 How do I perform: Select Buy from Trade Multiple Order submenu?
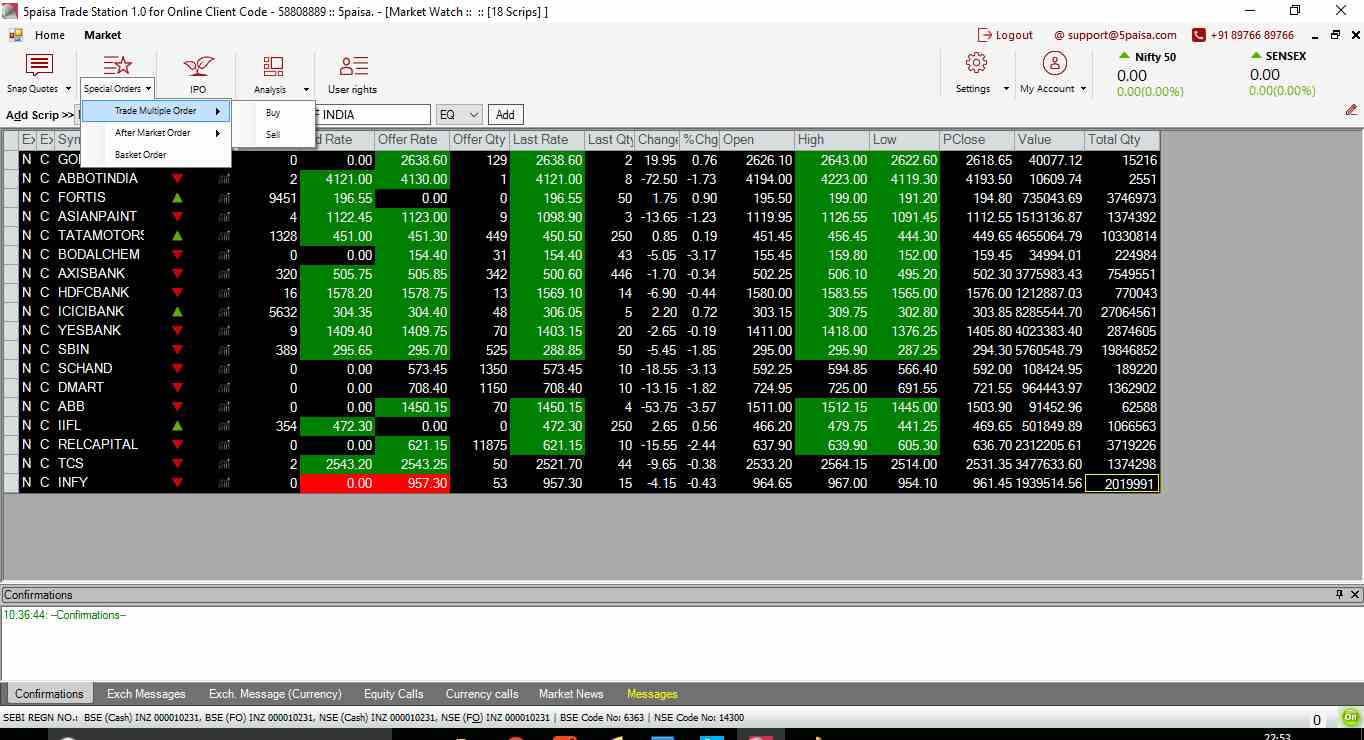(x=273, y=113)
